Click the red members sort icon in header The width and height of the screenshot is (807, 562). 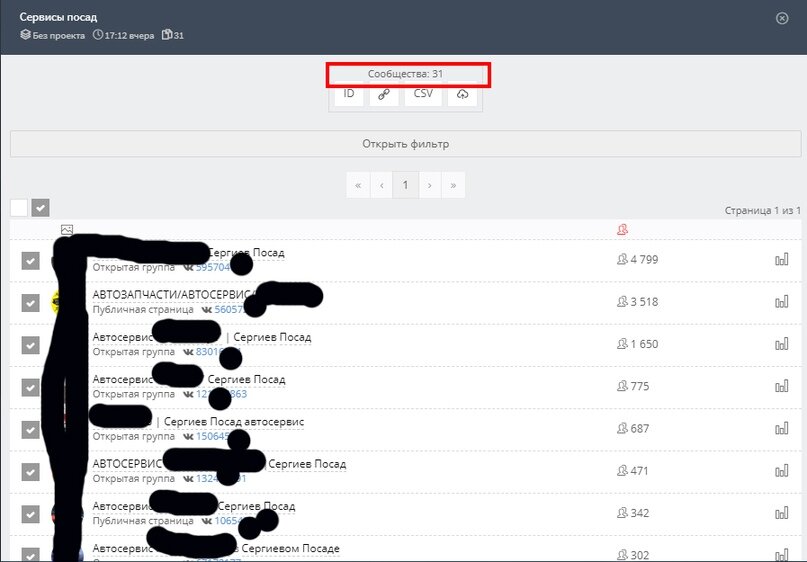[x=622, y=230]
